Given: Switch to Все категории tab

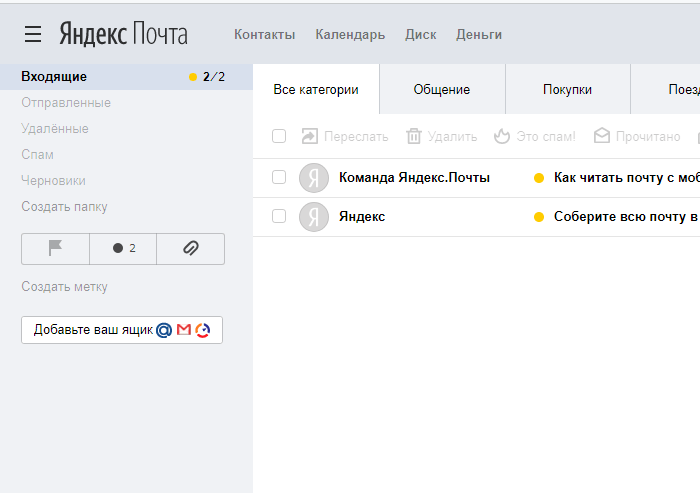Looking at the screenshot, I should click(x=316, y=89).
